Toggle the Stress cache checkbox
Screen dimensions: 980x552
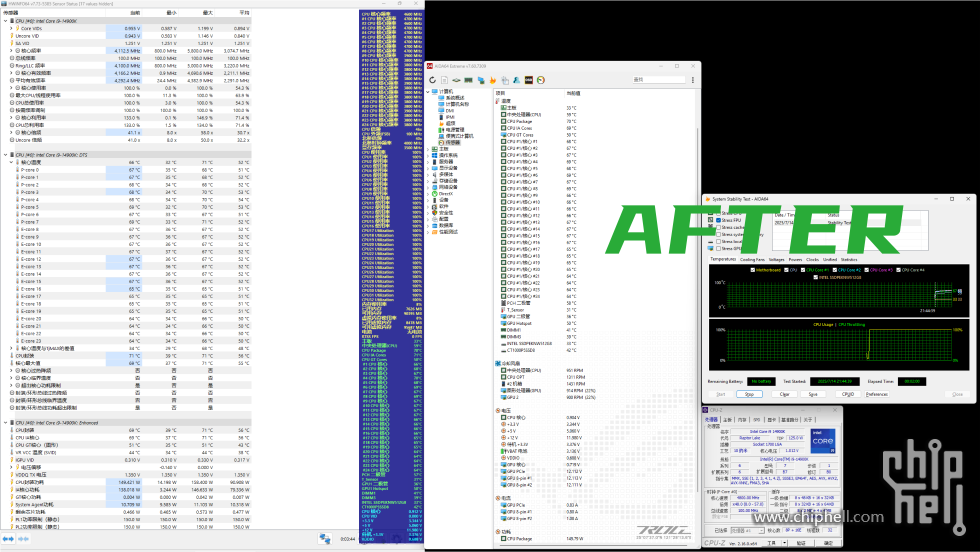point(718,228)
